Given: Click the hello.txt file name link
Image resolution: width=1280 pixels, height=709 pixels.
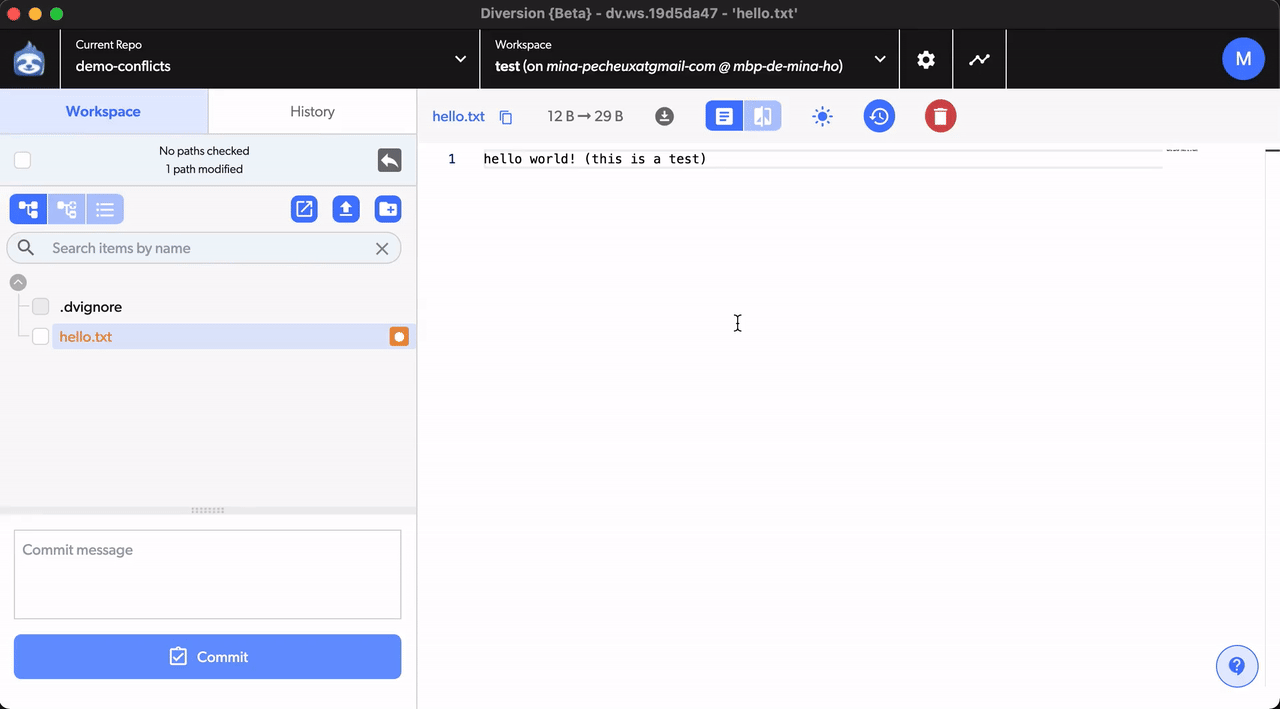Looking at the screenshot, I should click(458, 116).
